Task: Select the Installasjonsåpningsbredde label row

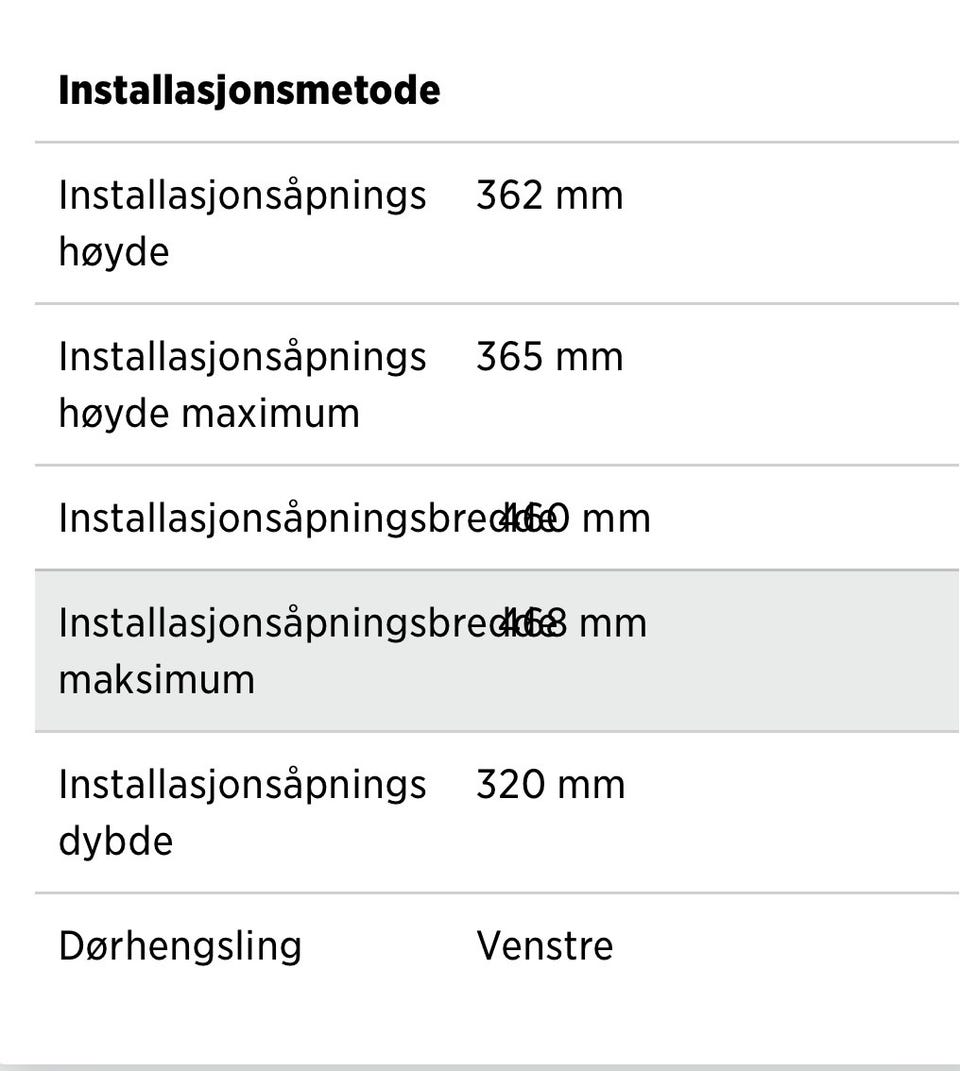Action: pyautogui.click(x=497, y=517)
